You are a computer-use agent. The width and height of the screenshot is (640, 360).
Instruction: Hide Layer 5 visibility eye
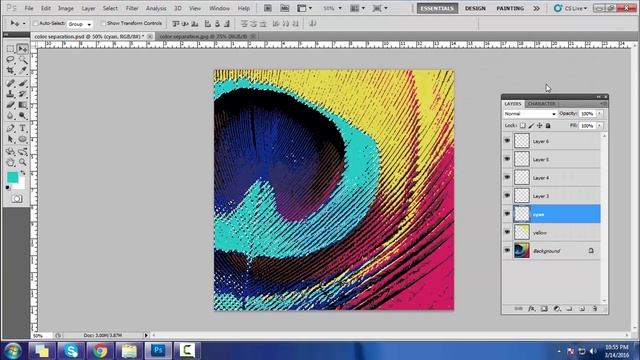(x=507, y=159)
